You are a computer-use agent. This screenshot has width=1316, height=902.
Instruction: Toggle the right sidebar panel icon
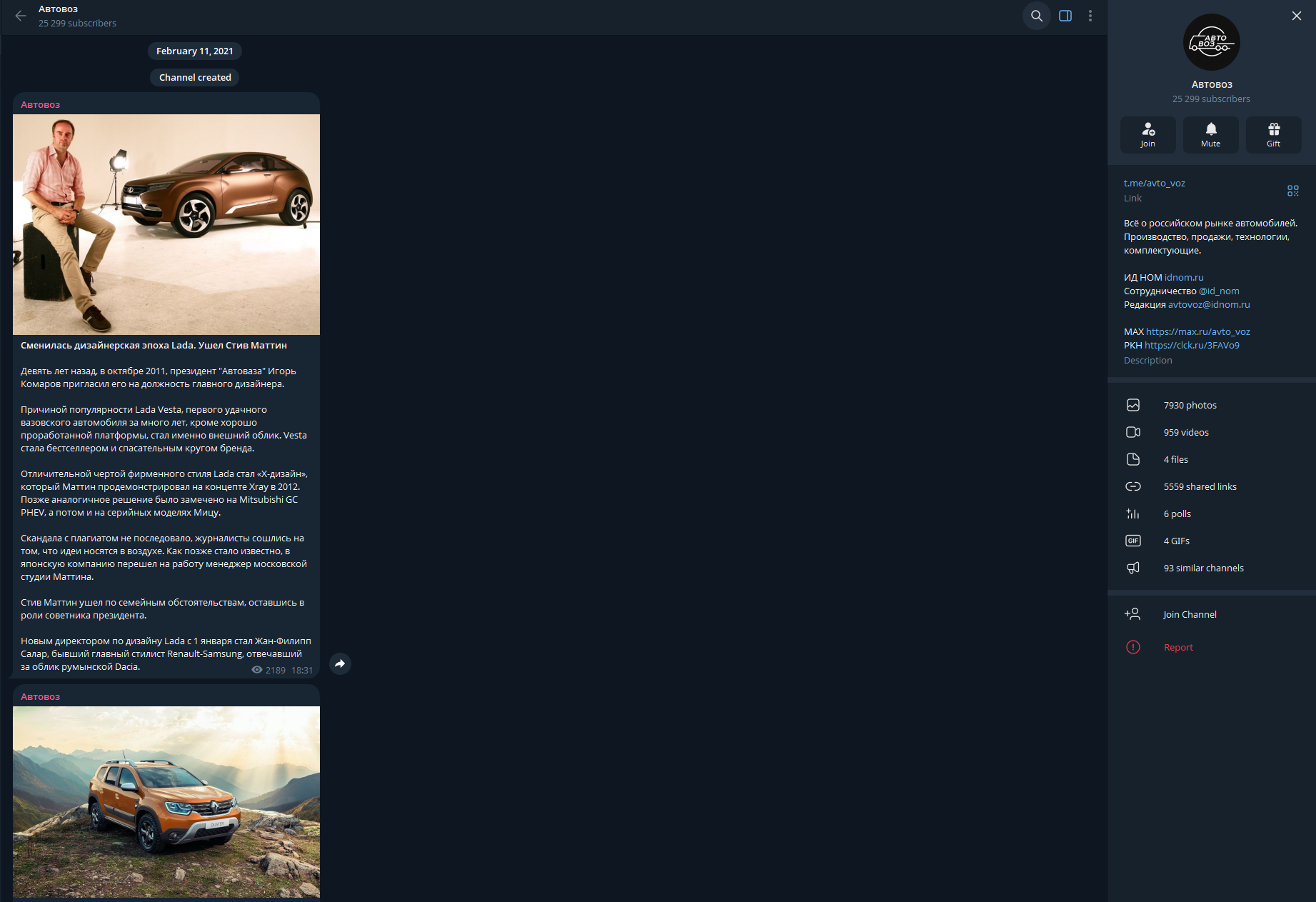(1065, 16)
